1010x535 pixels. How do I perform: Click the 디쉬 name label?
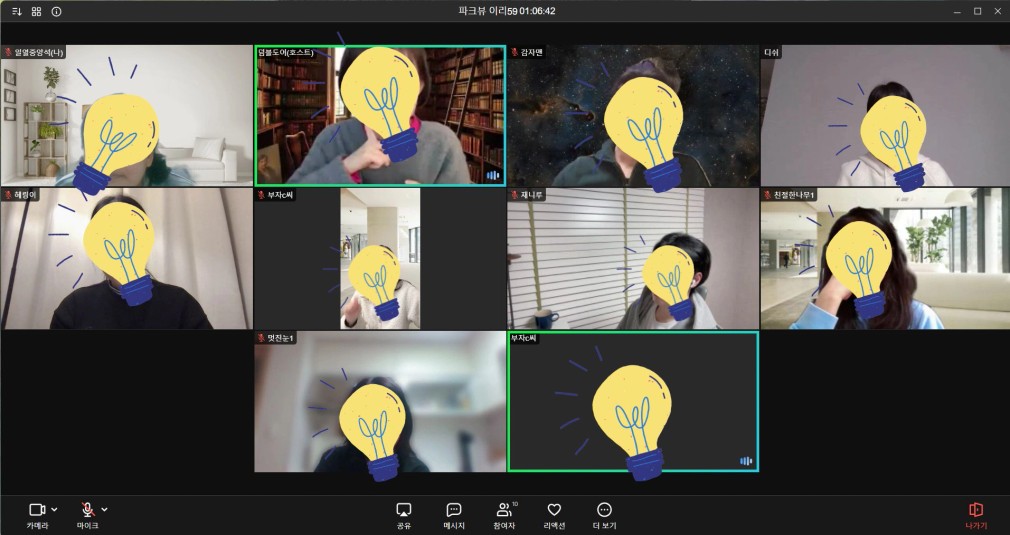[771, 52]
